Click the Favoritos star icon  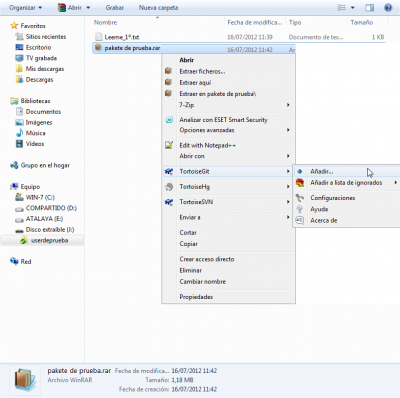tap(14, 25)
